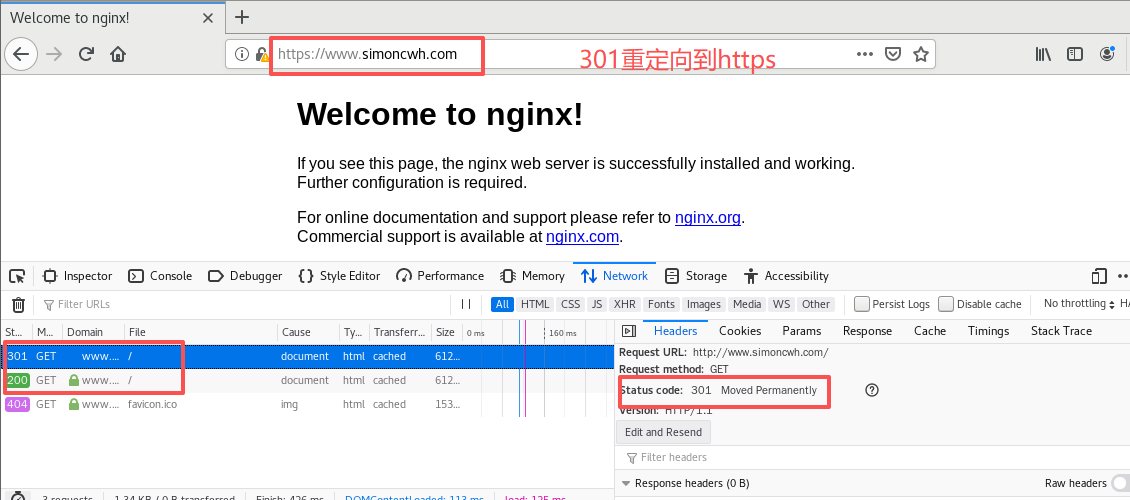Open the Library icon
Image resolution: width=1130 pixels, height=500 pixels.
pyautogui.click(x=1044, y=54)
